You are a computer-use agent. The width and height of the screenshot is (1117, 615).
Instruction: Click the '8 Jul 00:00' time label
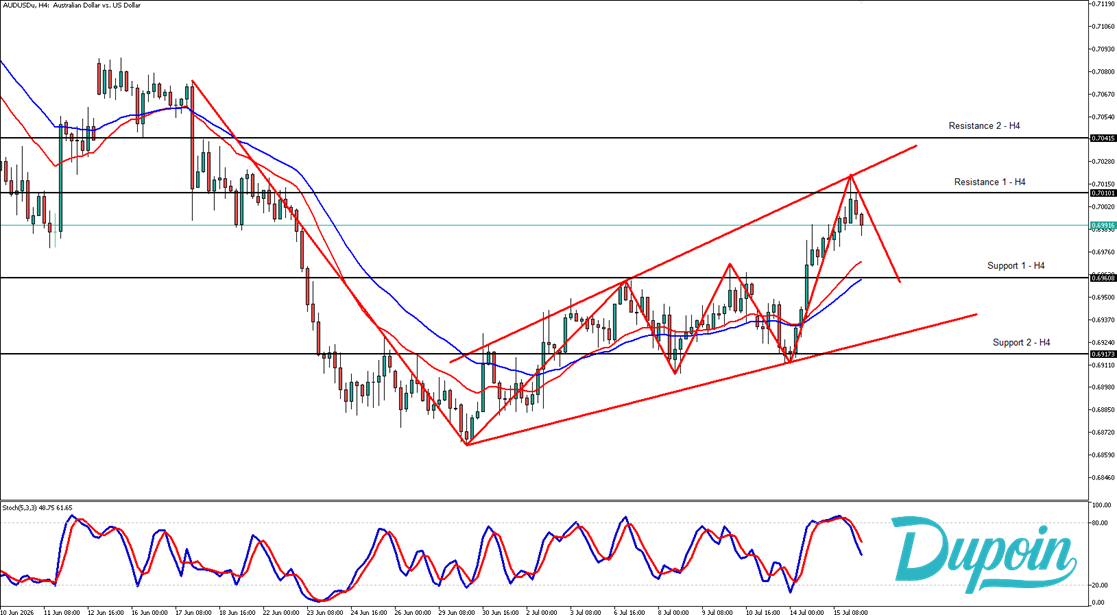pyautogui.click(x=674, y=611)
